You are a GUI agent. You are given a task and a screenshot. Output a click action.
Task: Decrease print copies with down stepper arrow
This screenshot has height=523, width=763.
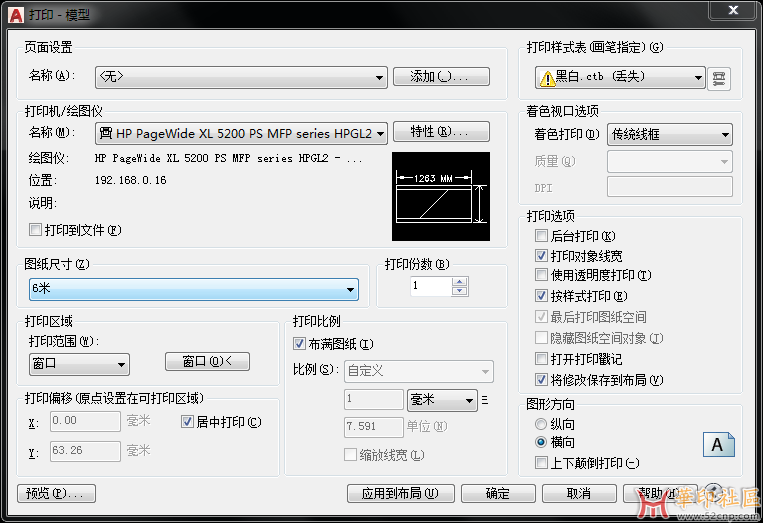pyautogui.click(x=459, y=291)
